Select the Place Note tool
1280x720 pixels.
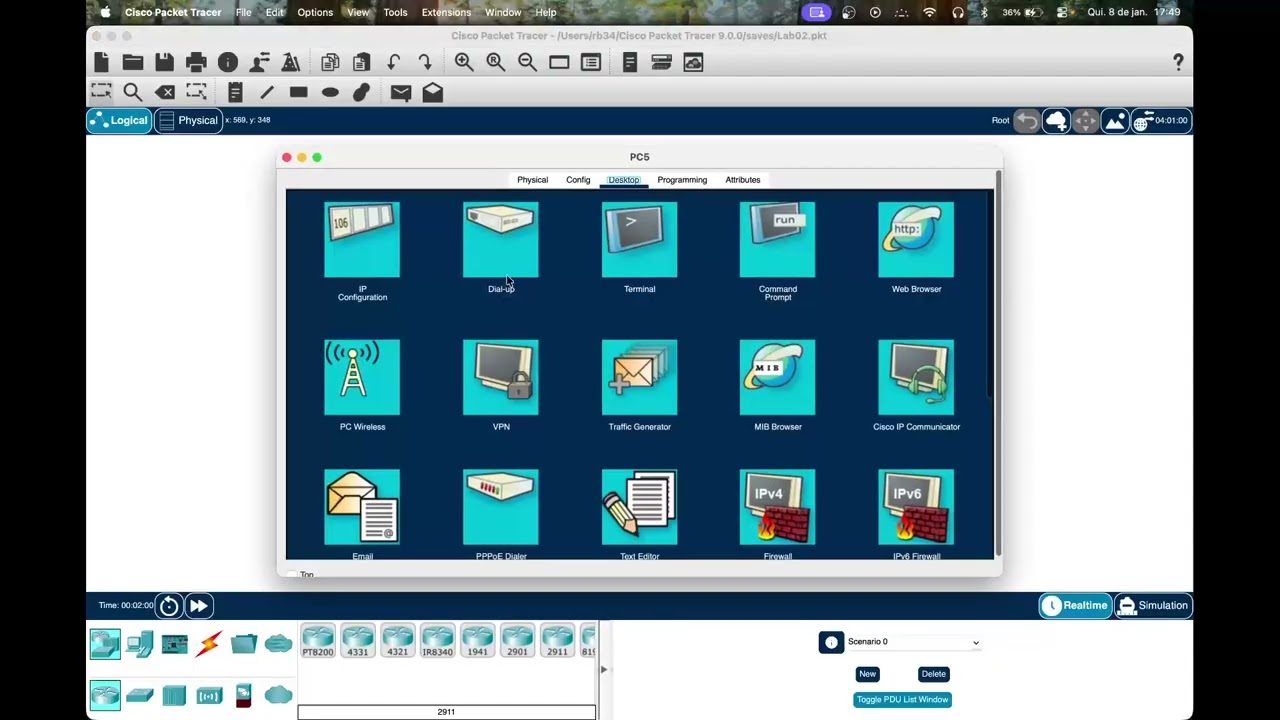235,92
